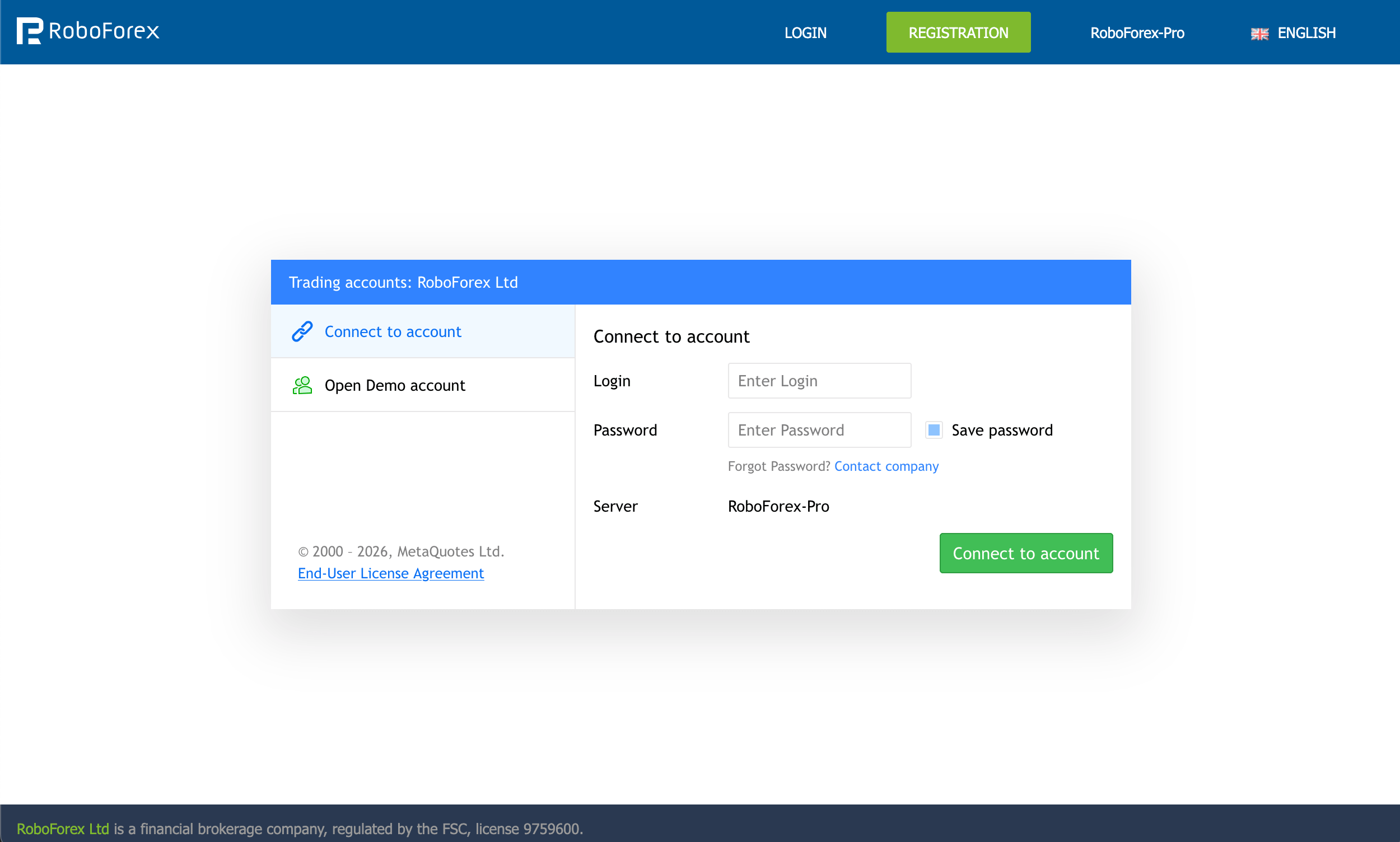Click the MetaQuotes Ltd. copyright text
This screenshot has height=842, width=1400.
pyautogui.click(x=400, y=551)
